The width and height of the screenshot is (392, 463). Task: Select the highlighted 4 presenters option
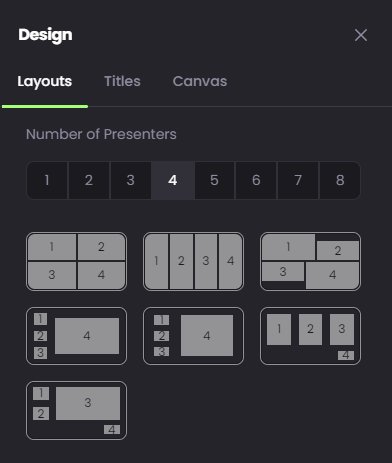173,180
